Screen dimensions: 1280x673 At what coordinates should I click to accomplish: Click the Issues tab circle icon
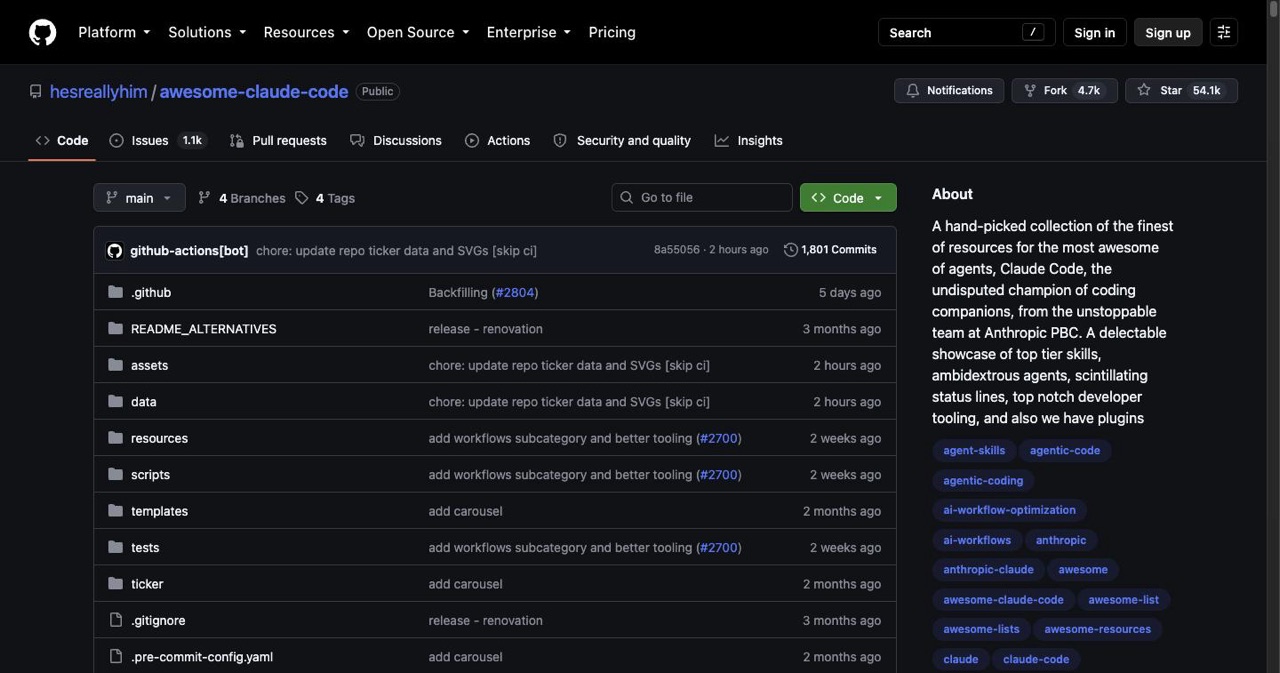(116, 141)
